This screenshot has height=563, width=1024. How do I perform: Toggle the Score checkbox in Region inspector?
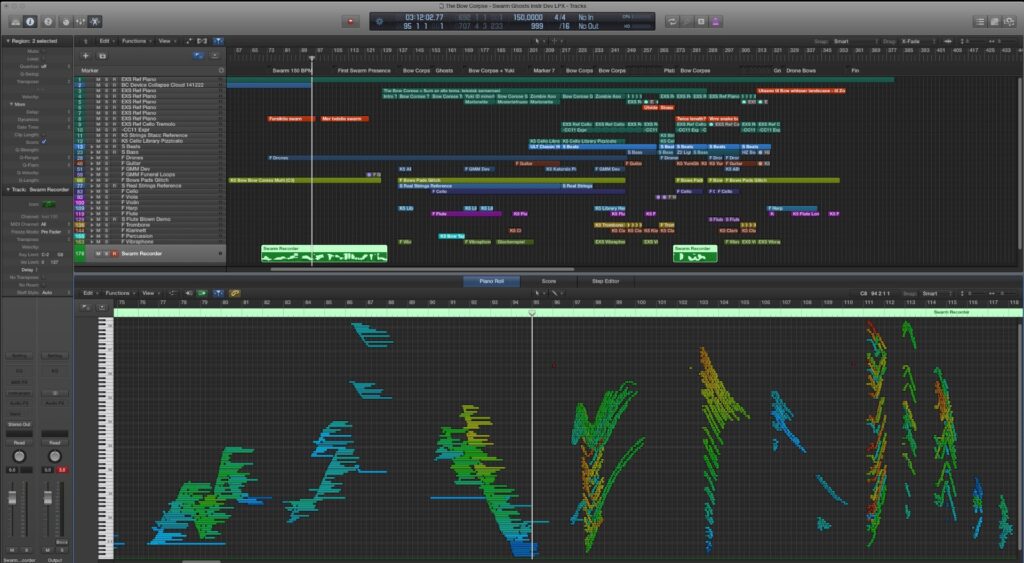click(44, 142)
